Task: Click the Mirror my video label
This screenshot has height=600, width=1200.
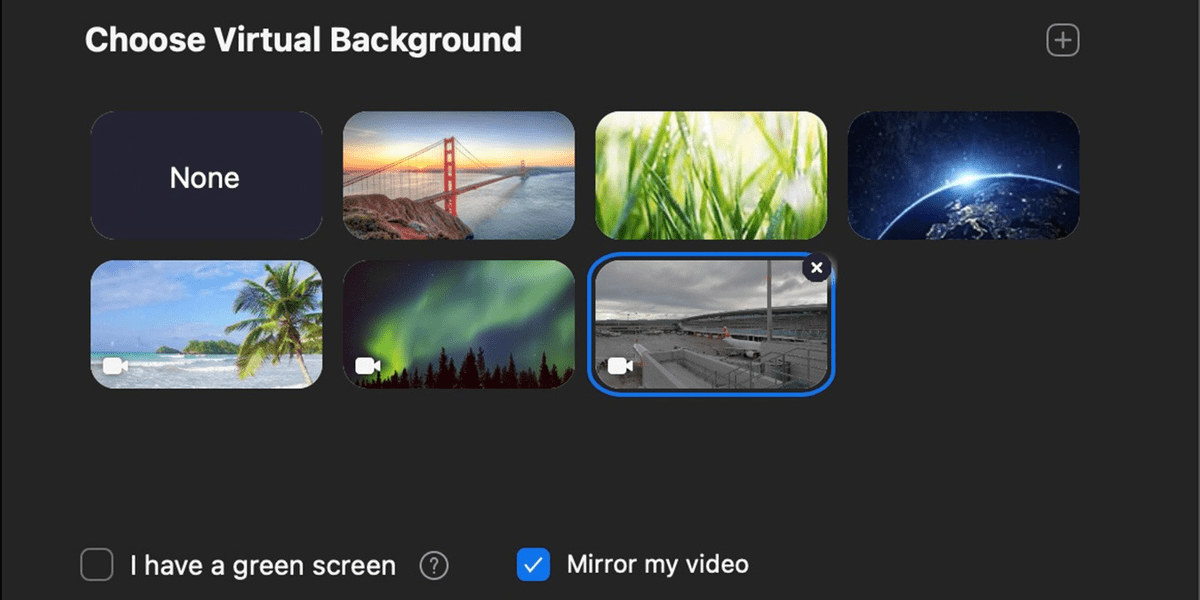Action: coord(657,564)
